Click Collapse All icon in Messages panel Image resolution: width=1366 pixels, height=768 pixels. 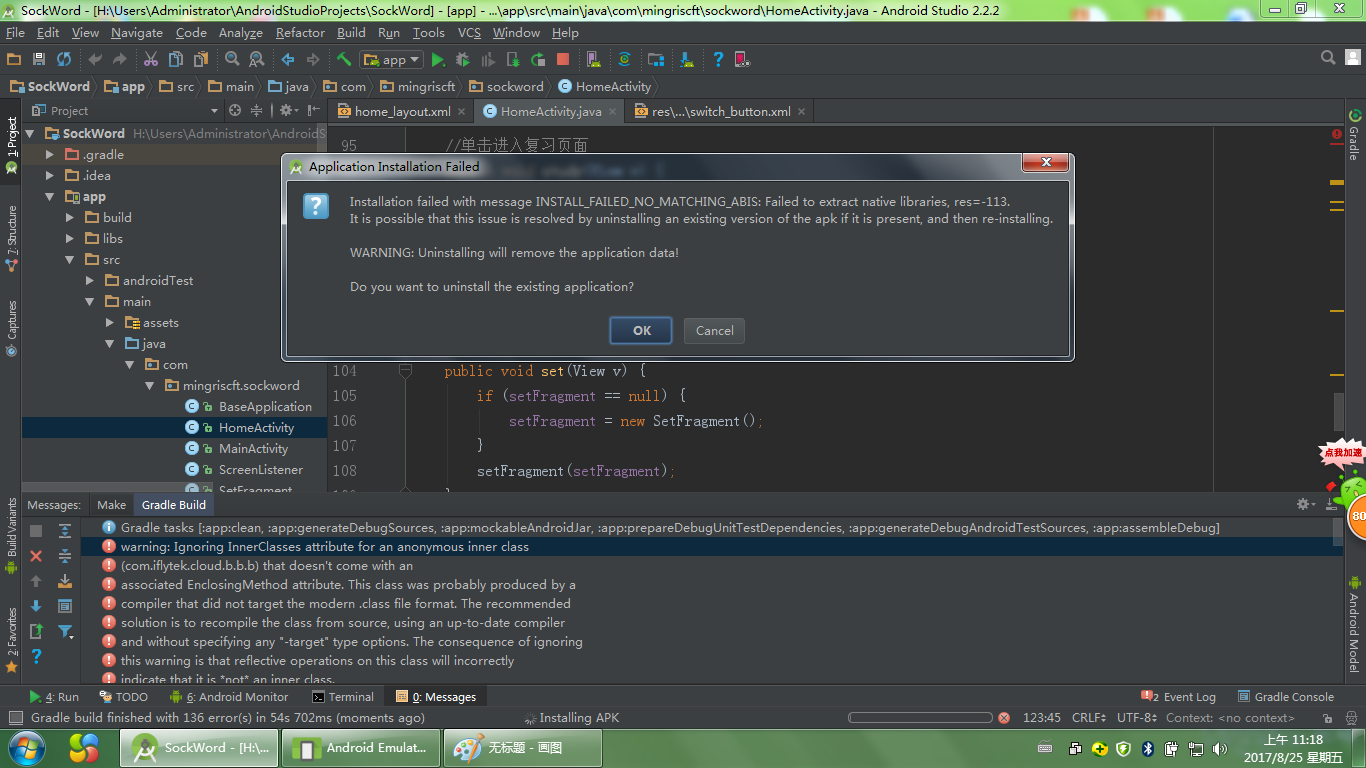[x=65, y=556]
